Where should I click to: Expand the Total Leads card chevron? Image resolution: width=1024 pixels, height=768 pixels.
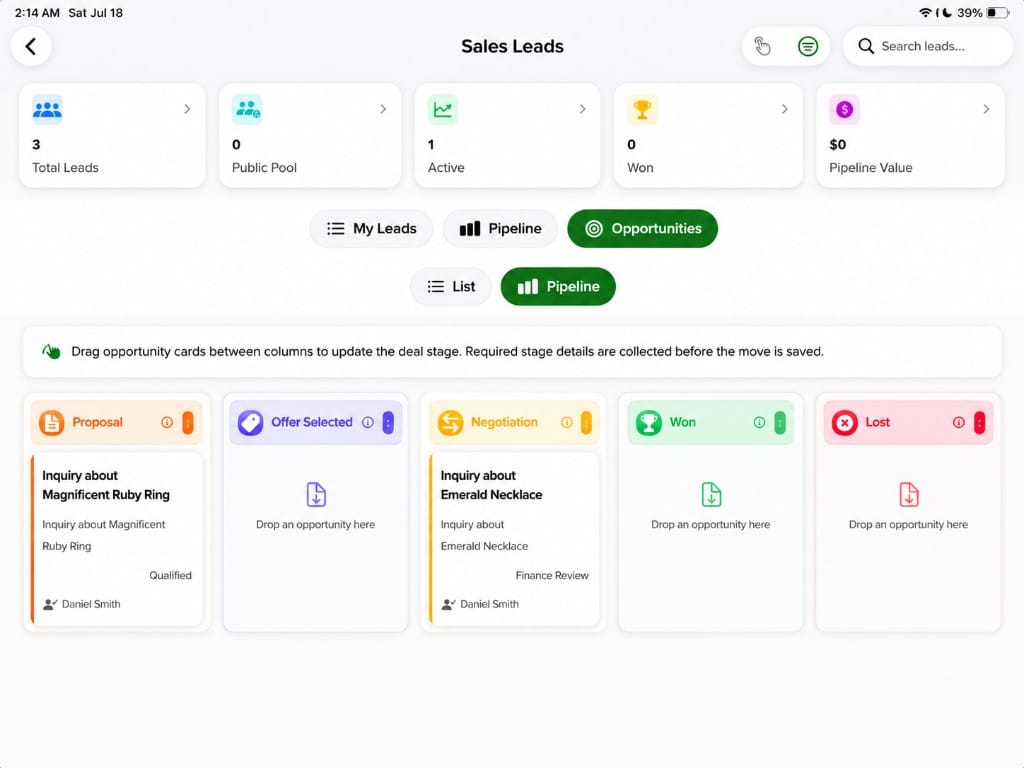point(187,109)
